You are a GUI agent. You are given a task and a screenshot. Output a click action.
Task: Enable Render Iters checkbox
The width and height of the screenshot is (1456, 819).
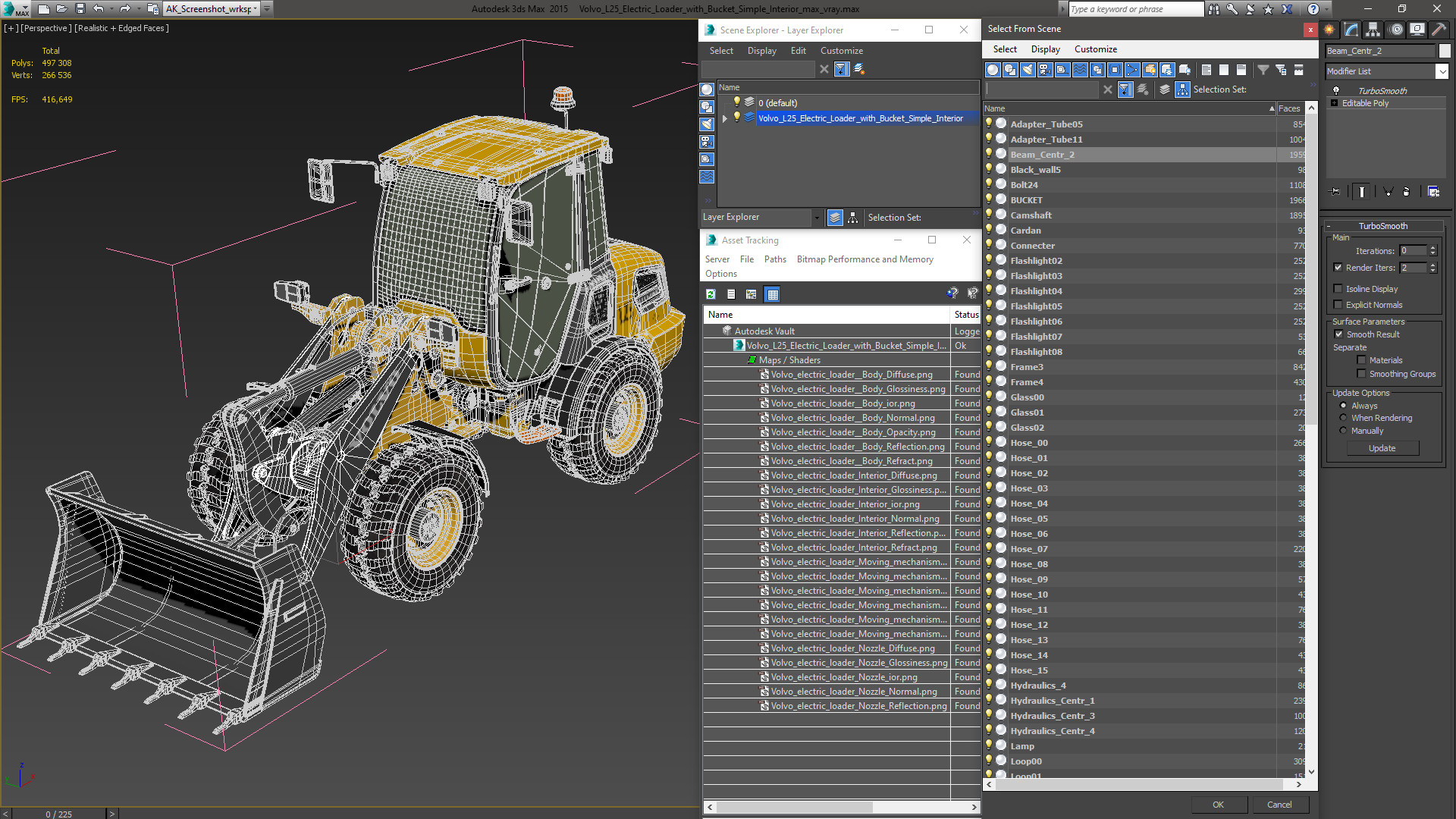(x=1338, y=268)
